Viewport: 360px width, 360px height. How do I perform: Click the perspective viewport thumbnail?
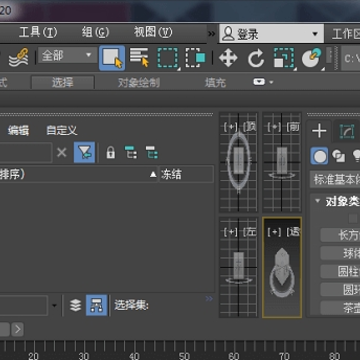(282, 267)
